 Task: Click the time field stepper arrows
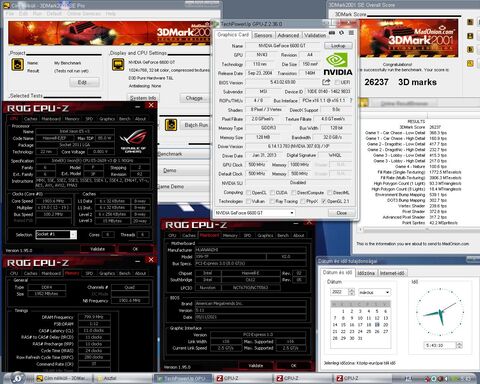click(459, 345)
